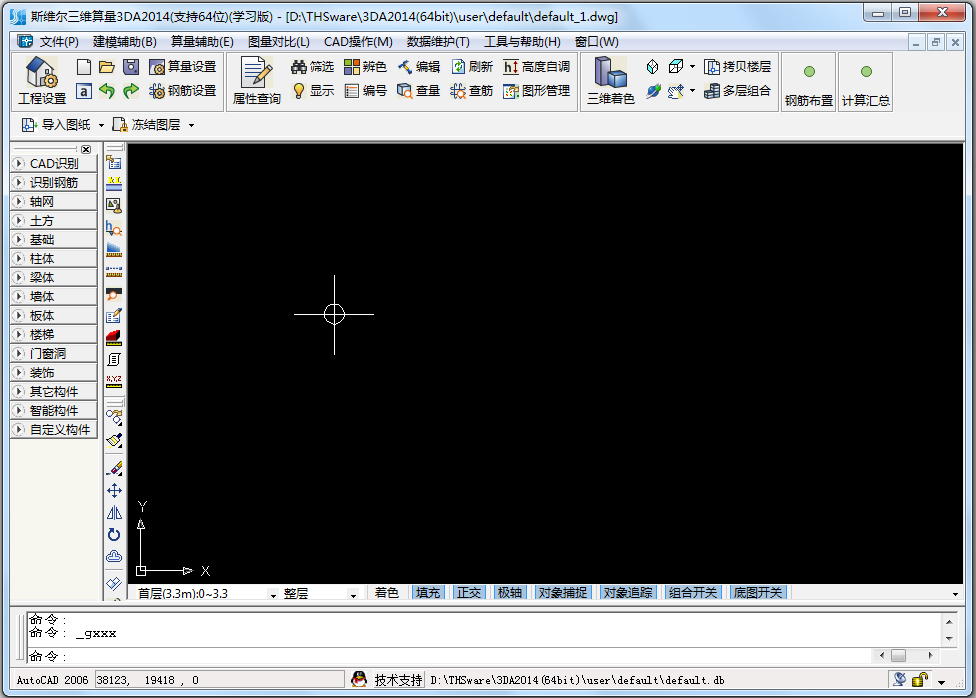976x698 pixels.
Task: Toggle 正交 orthogonal mode on
Action: click(469, 591)
